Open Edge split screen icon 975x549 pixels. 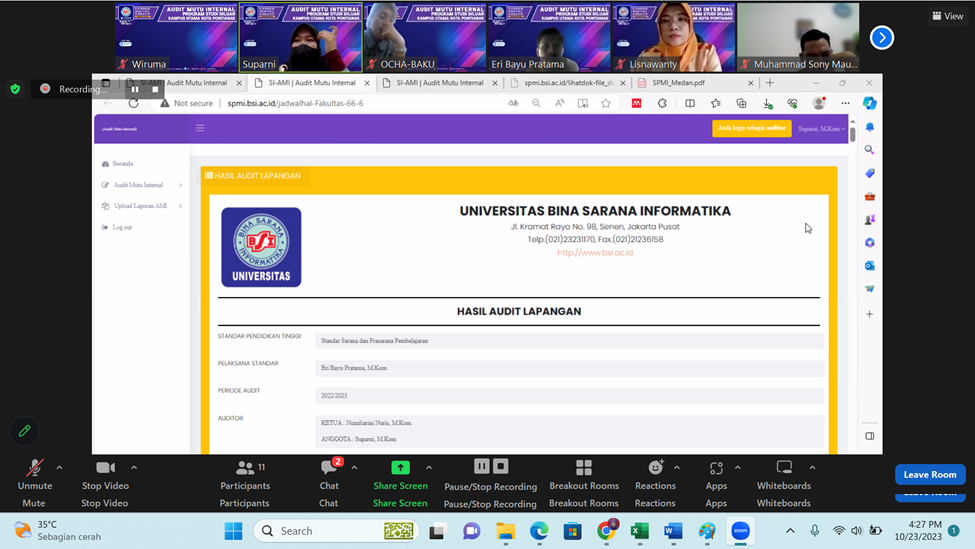tap(690, 103)
